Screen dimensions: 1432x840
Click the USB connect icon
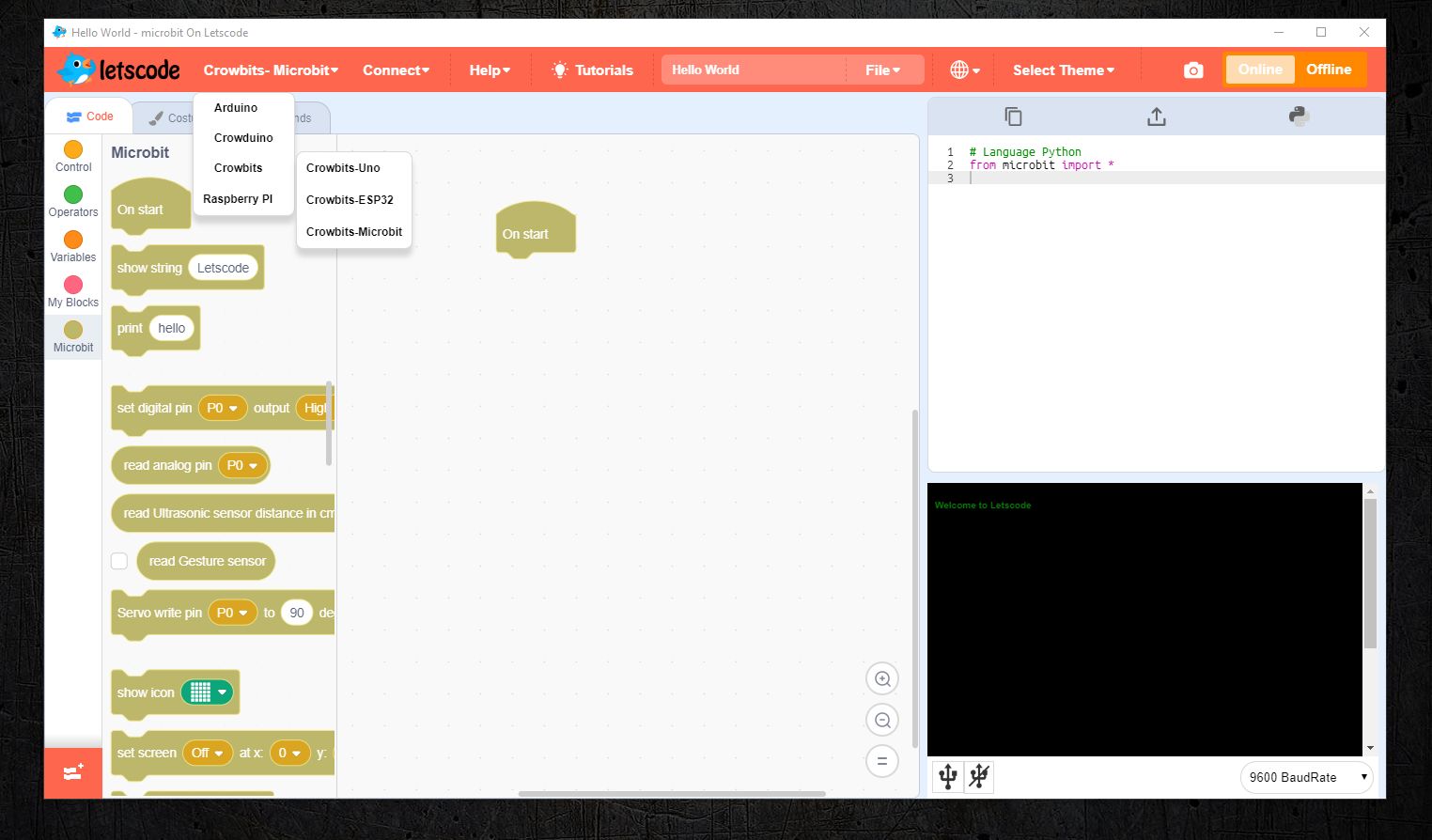point(948,776)
